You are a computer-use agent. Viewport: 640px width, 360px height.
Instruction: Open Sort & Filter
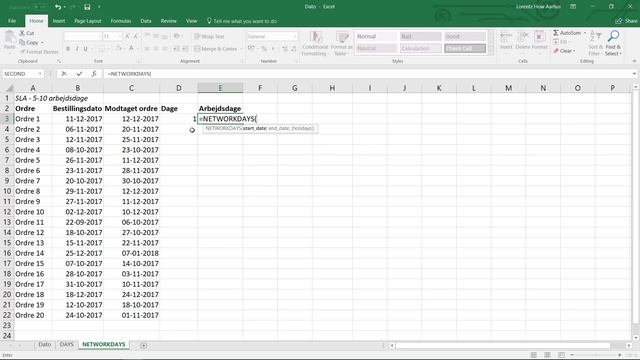595,44
